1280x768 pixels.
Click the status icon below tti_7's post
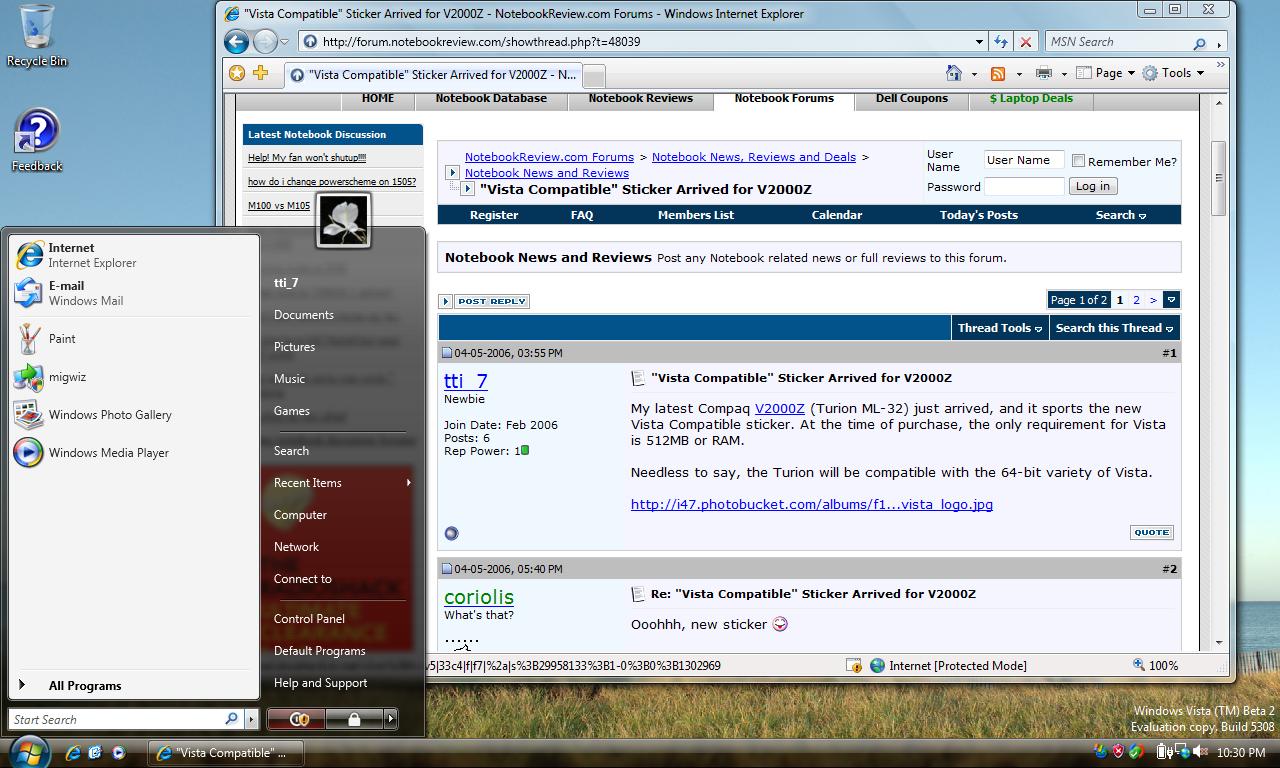coord(451,533)
